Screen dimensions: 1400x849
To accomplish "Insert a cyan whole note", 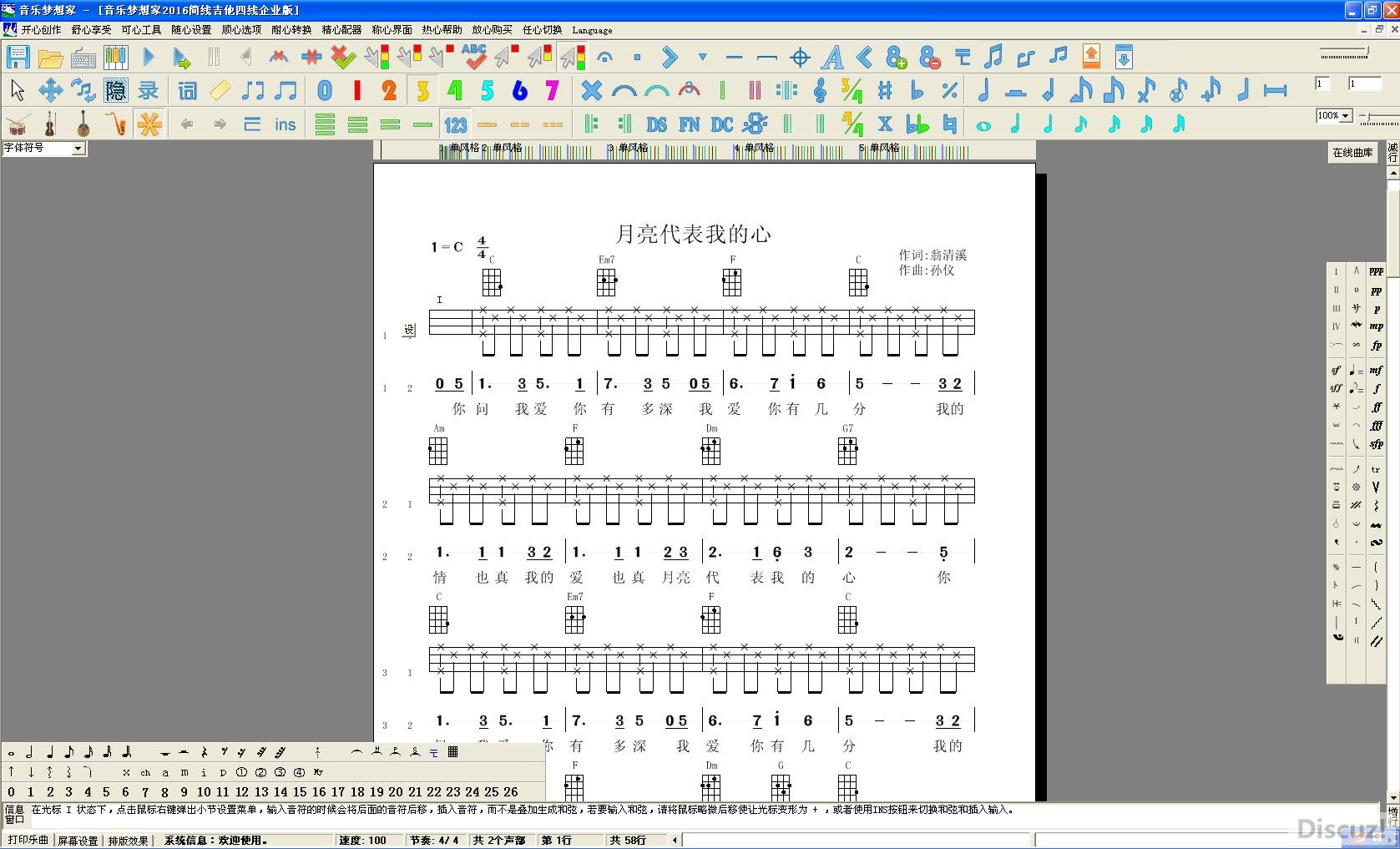I will click(983, 125).
